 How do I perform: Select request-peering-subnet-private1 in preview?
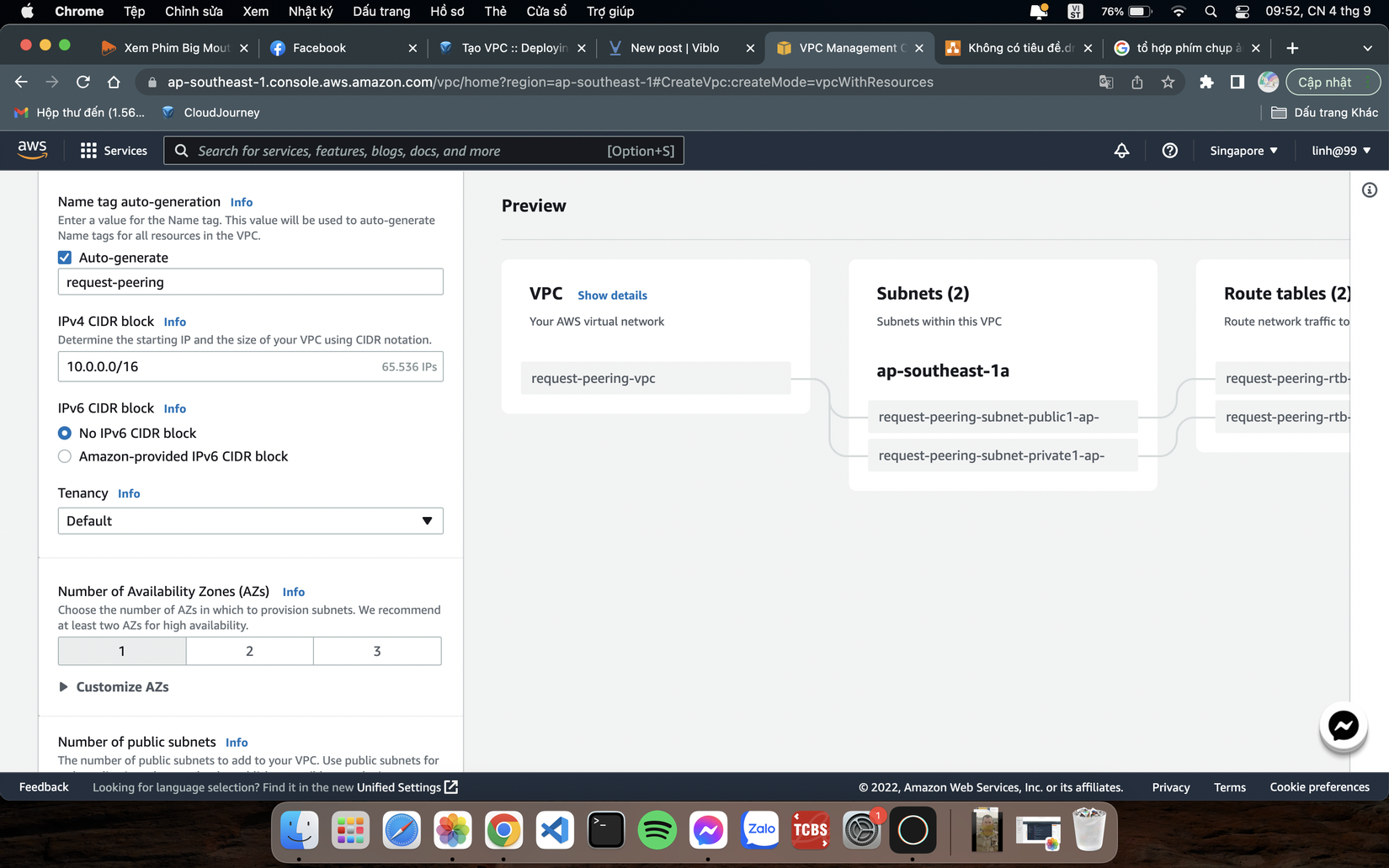click(x=1003, y=455)
